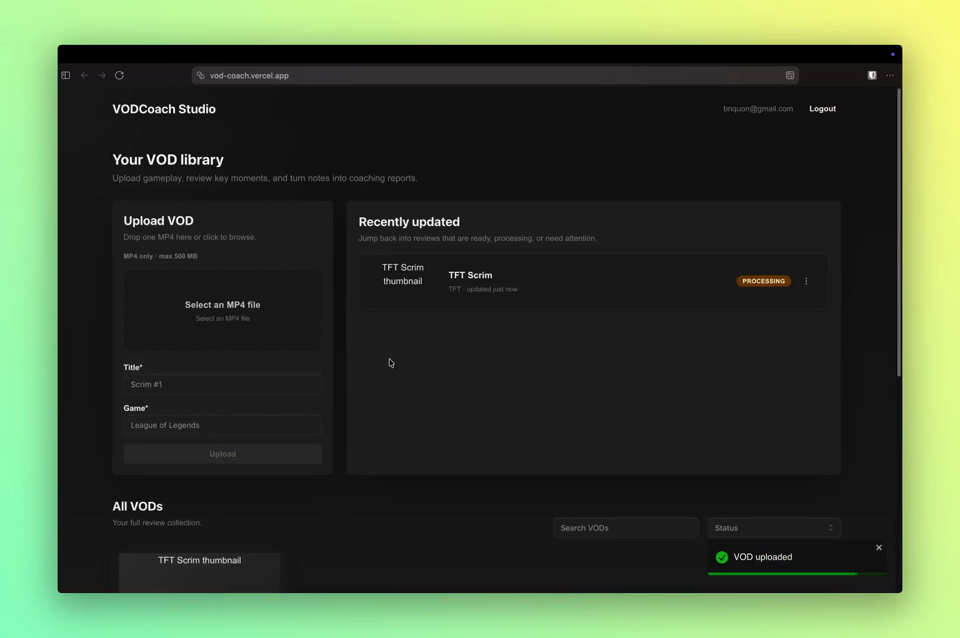Reload the page with the refresh icon
Viewport: 960px width, 638px height.
click(119, 75)
